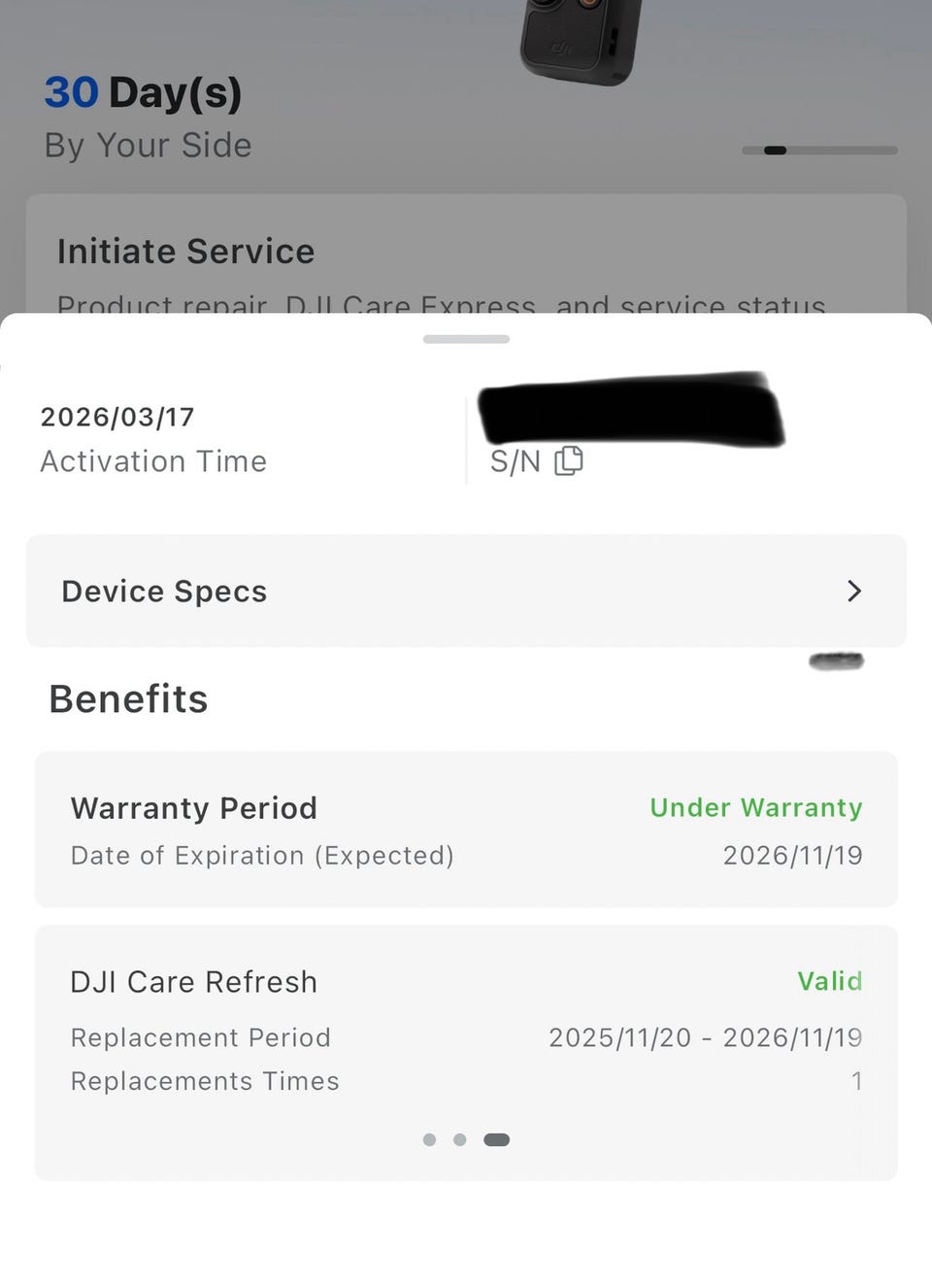The height and width of the screenshot is (1288, 932).
Task: Tap the DJI Care Refresh card
Action: [x=466, y=1053]
